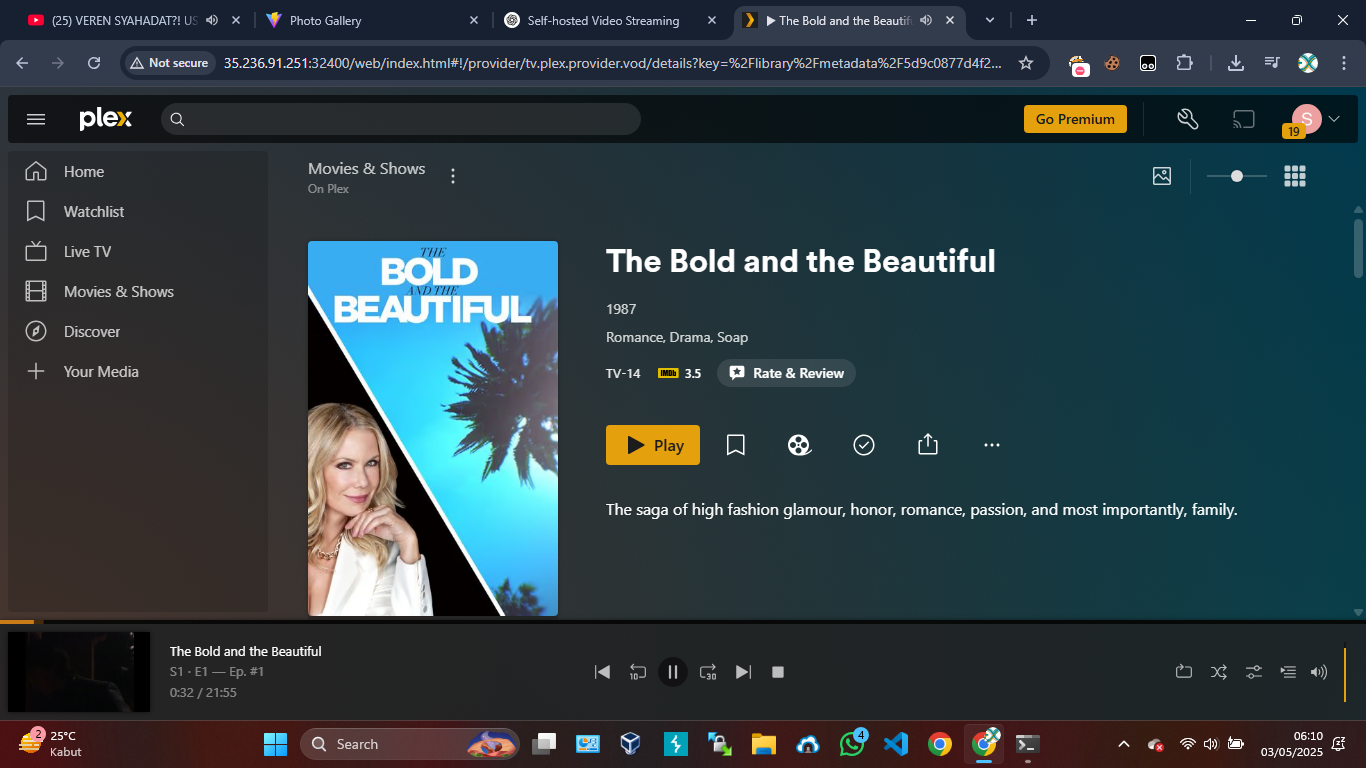Click the cast to device icon
This screenshot has width=1366, height=768.
1243,119
